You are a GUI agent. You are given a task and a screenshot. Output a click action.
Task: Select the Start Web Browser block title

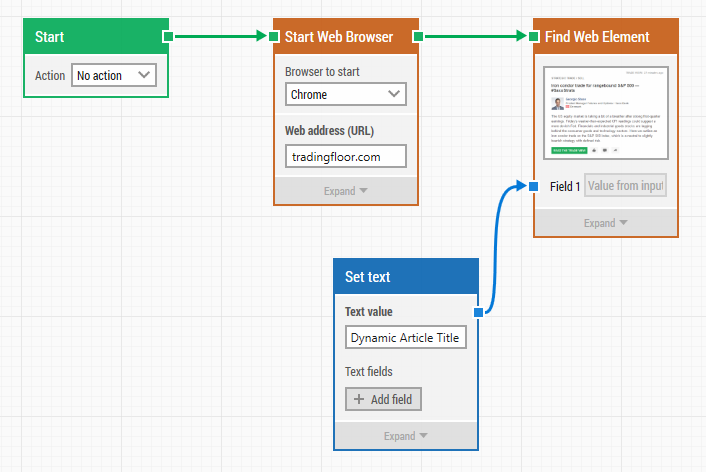coord(339,37)
